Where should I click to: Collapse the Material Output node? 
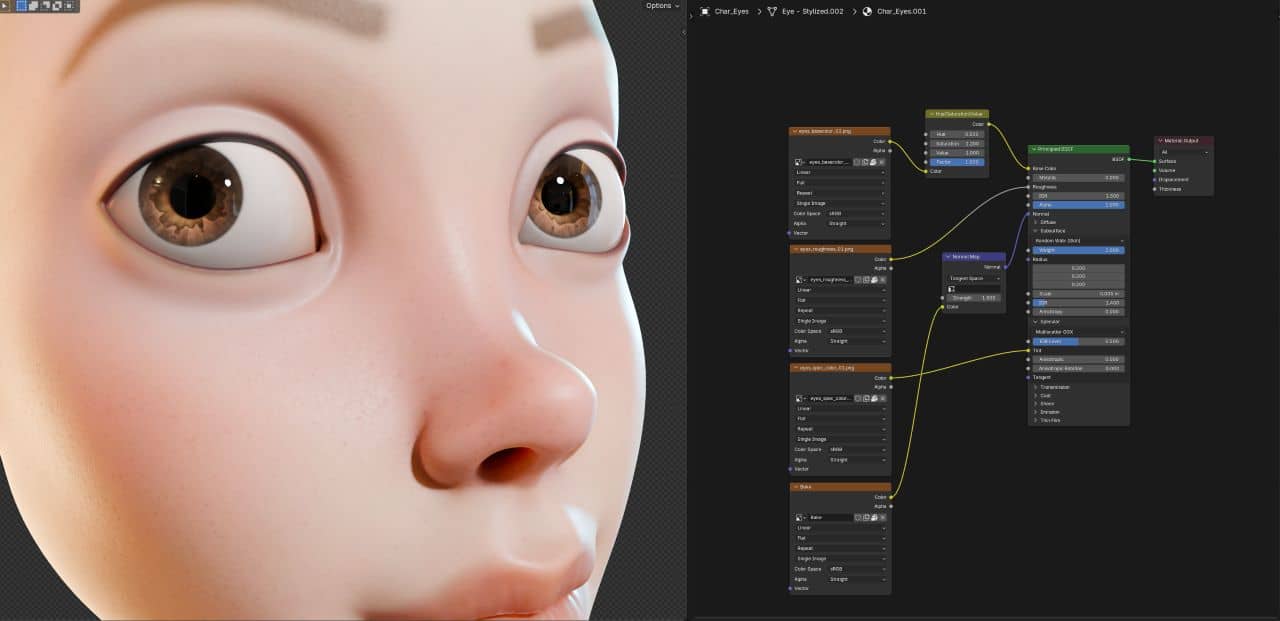[1160, 141]
